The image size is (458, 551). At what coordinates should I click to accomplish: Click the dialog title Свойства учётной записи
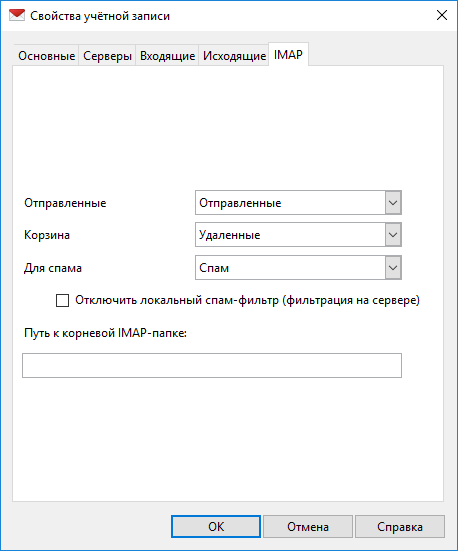100,16
